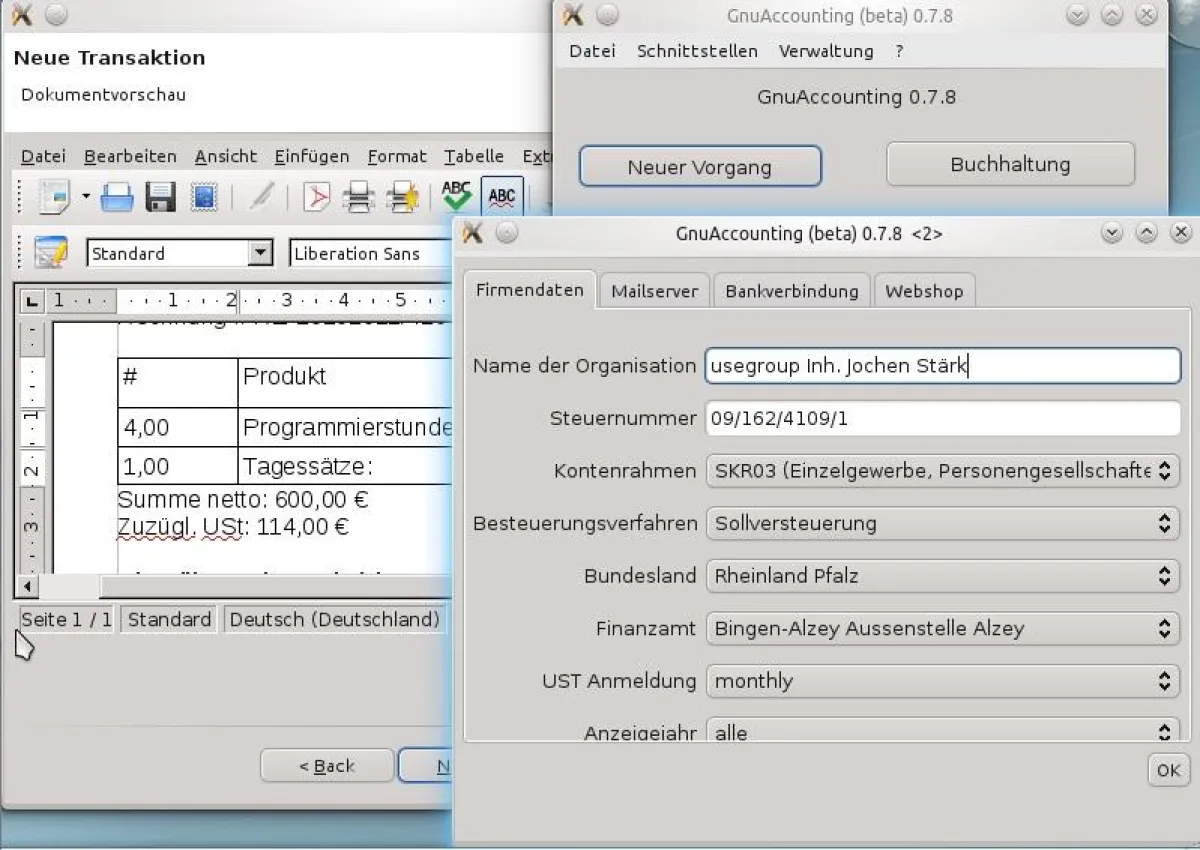1200x850 pixels.
Task: Create a new document
Action: pos(55,196)
